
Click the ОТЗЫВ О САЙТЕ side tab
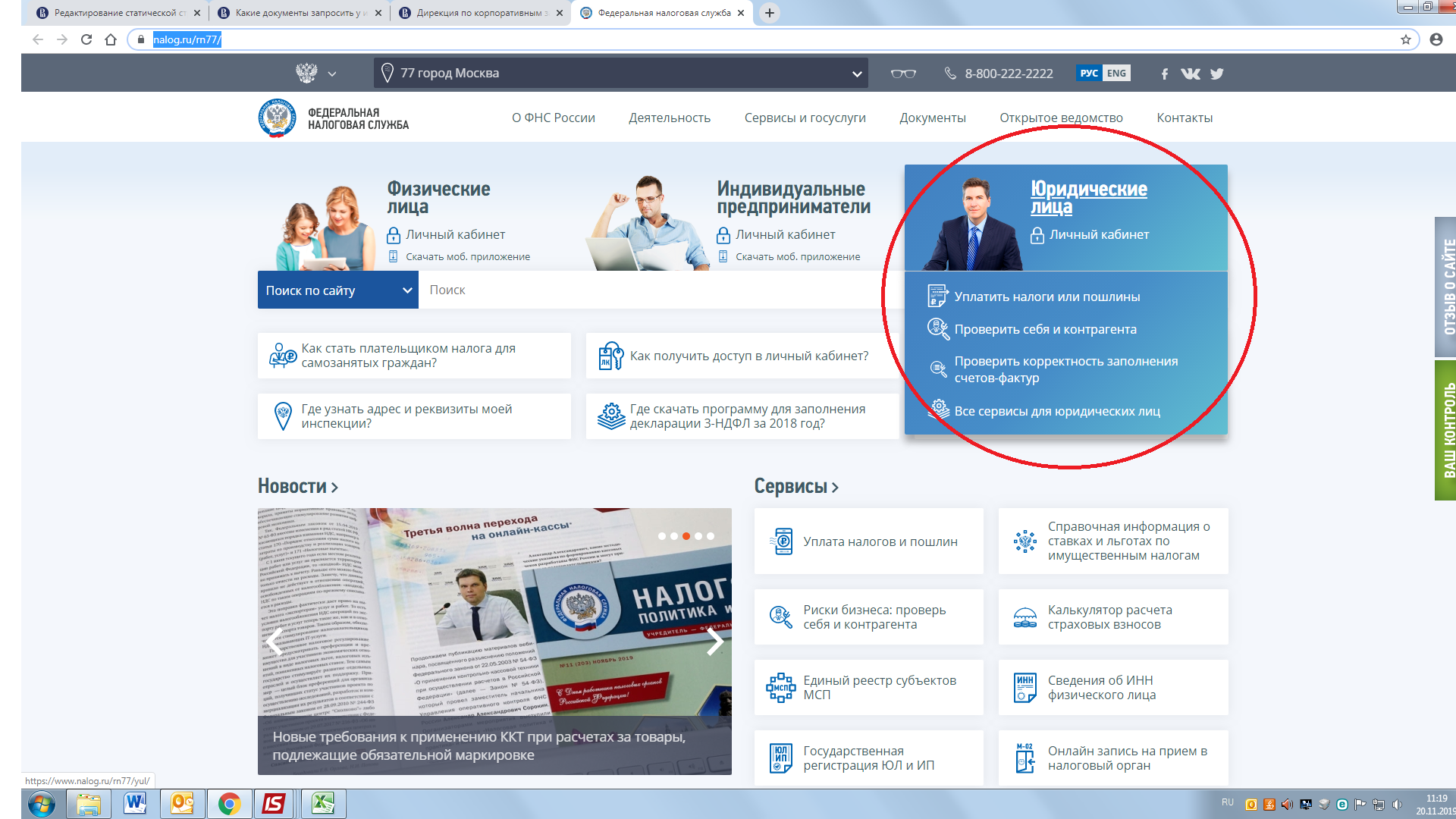coord(1445,287)
